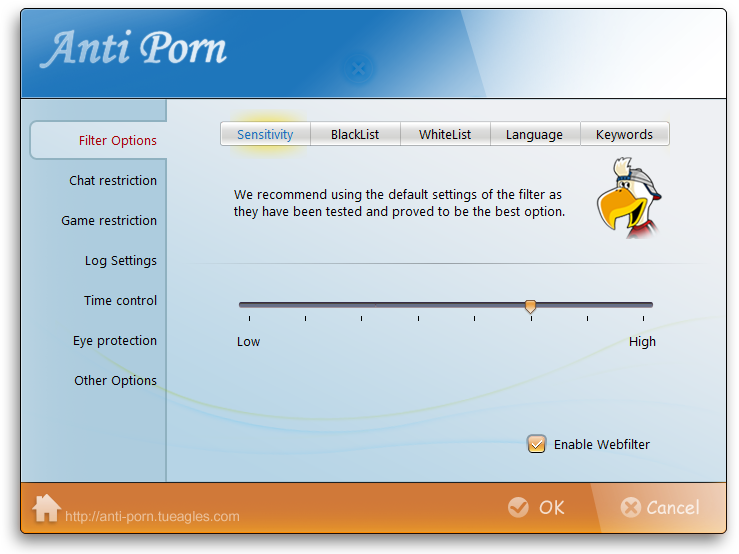The height and width of the screenshot is (554, 739).
Task: Open Chat restriction settings
Action: coord(113,181)
